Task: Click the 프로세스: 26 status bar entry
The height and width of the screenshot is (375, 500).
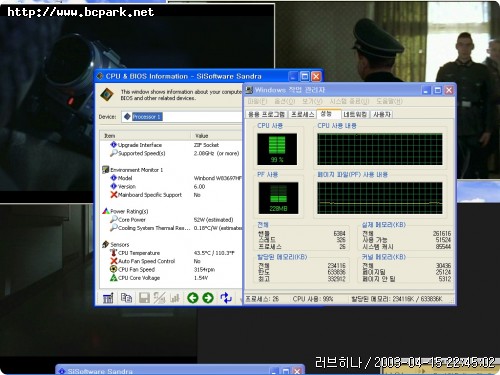Action: tap(262, 299)
